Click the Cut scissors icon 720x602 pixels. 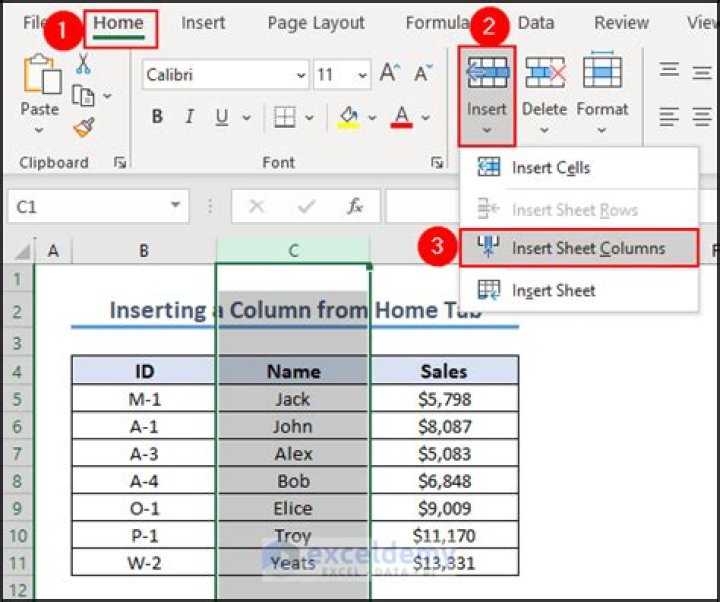point(83,63)
